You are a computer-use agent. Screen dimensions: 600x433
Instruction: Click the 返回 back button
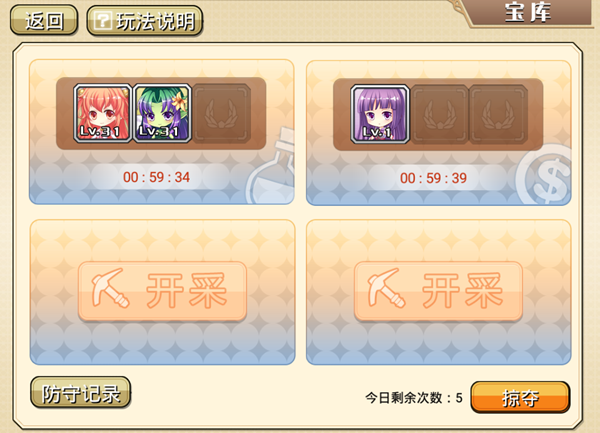(x=44, y=20)
